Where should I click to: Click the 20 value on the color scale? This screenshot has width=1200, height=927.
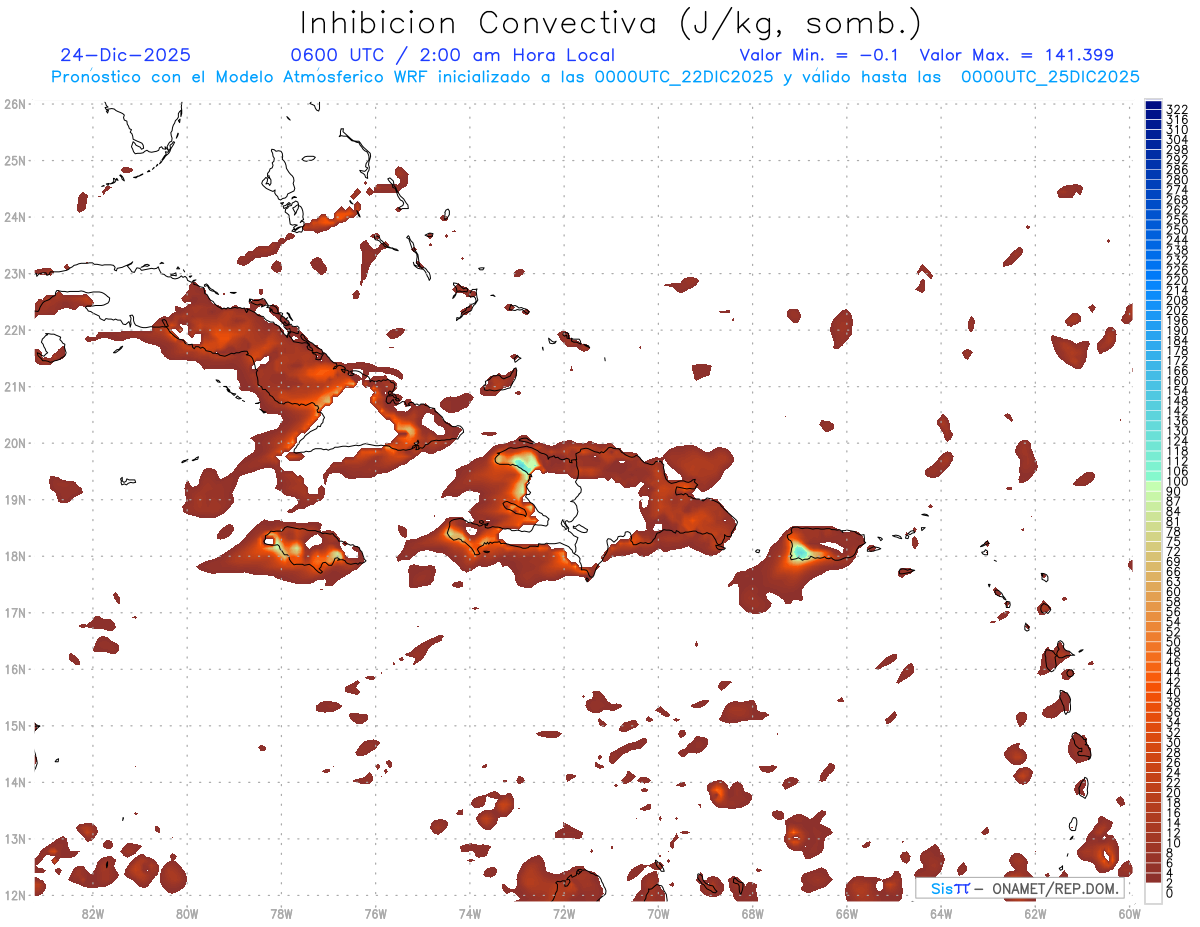[1174, 792]
